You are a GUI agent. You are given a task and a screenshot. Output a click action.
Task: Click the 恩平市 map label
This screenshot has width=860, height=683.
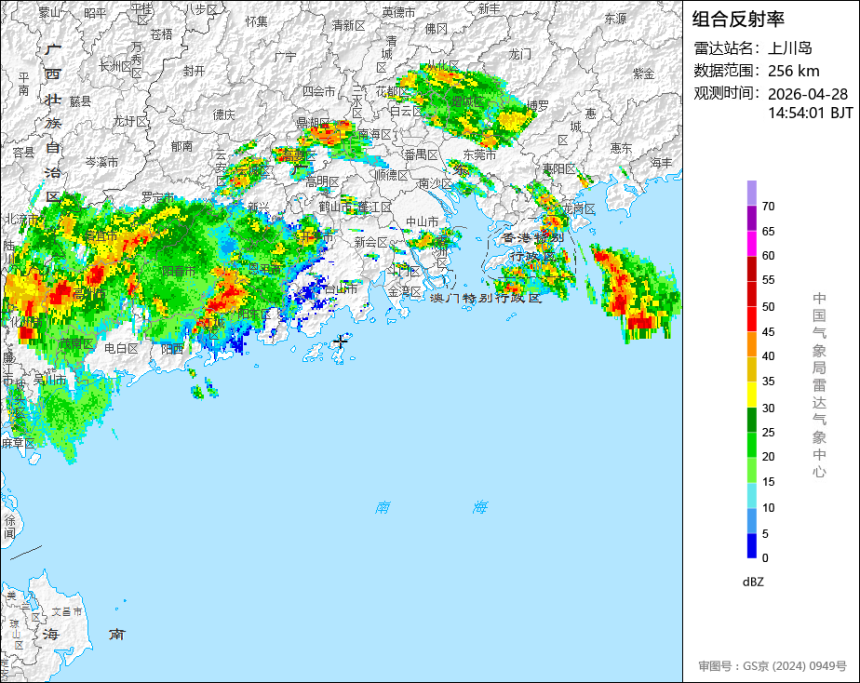(x=265, y=269)
